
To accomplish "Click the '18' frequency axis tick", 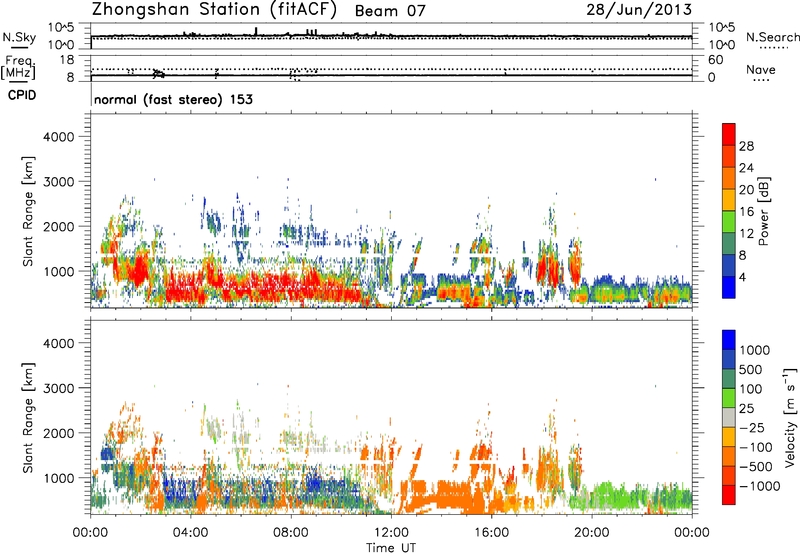I will tap(67, 60).
